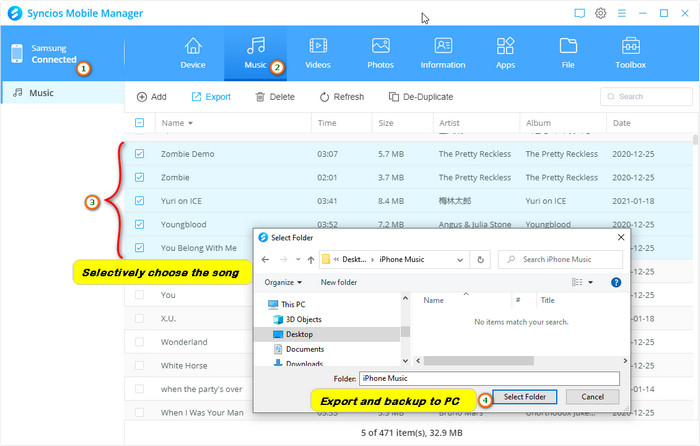The width and height of the screenshot is (700, 446).
Task: Click the Search iPhone Music field
Action: (560, 259)
